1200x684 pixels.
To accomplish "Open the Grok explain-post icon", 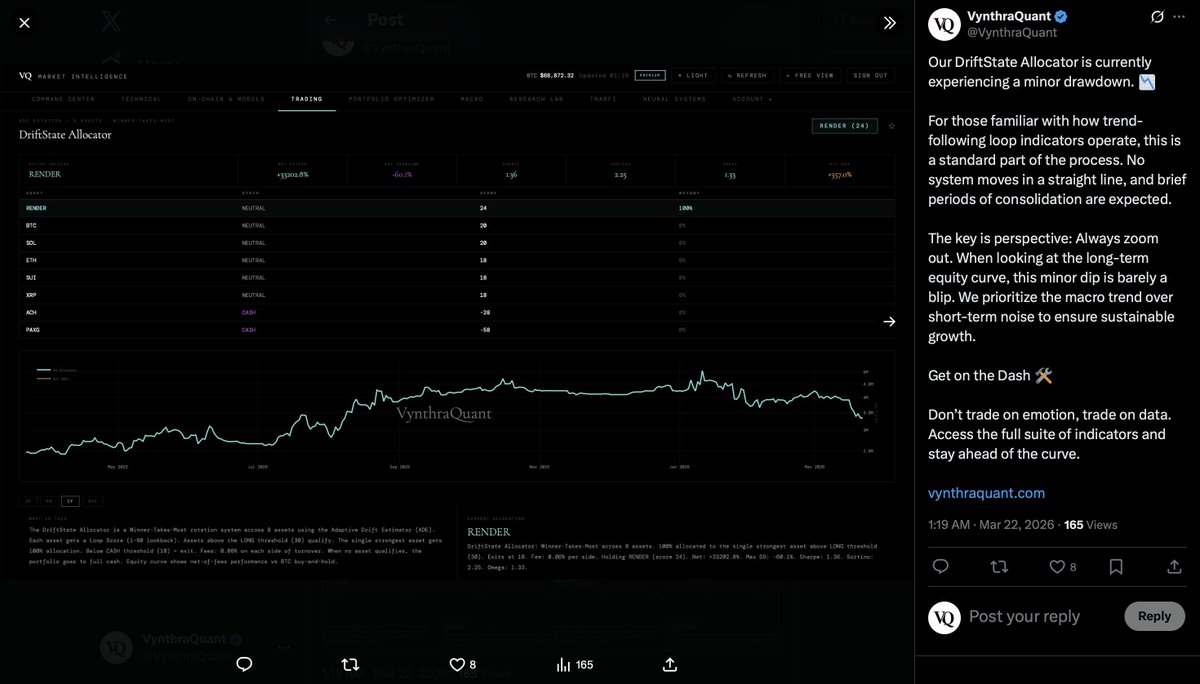I will pos(1157,17).
